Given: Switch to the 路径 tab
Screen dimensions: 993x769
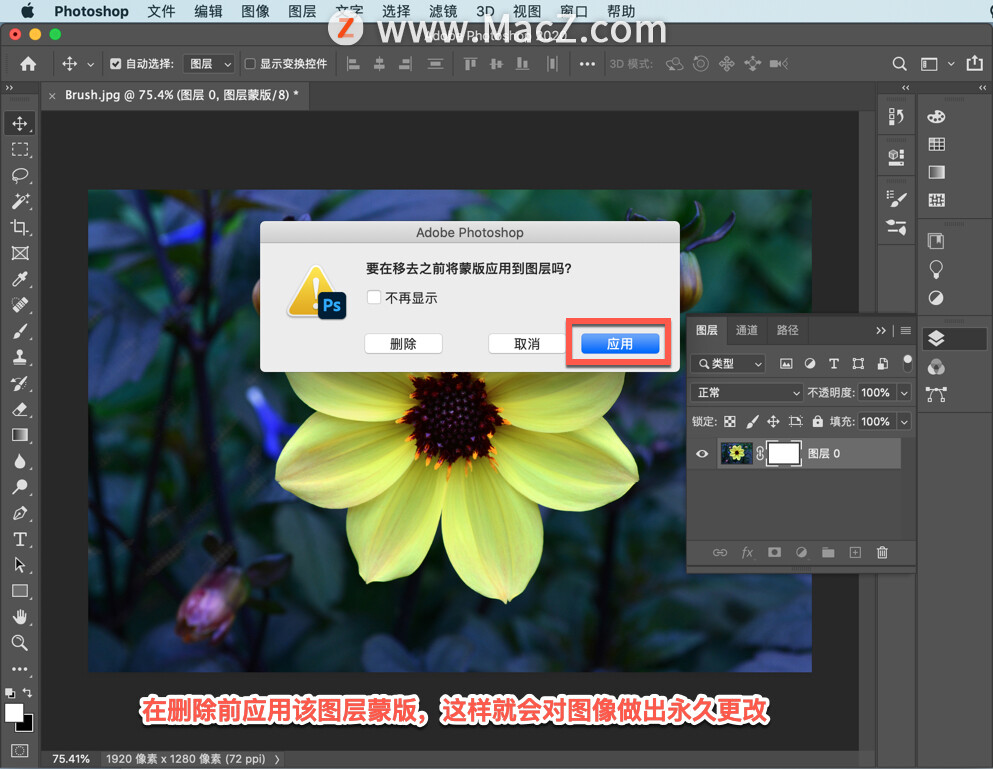Looking at the screenshot, I should (787, 330).
